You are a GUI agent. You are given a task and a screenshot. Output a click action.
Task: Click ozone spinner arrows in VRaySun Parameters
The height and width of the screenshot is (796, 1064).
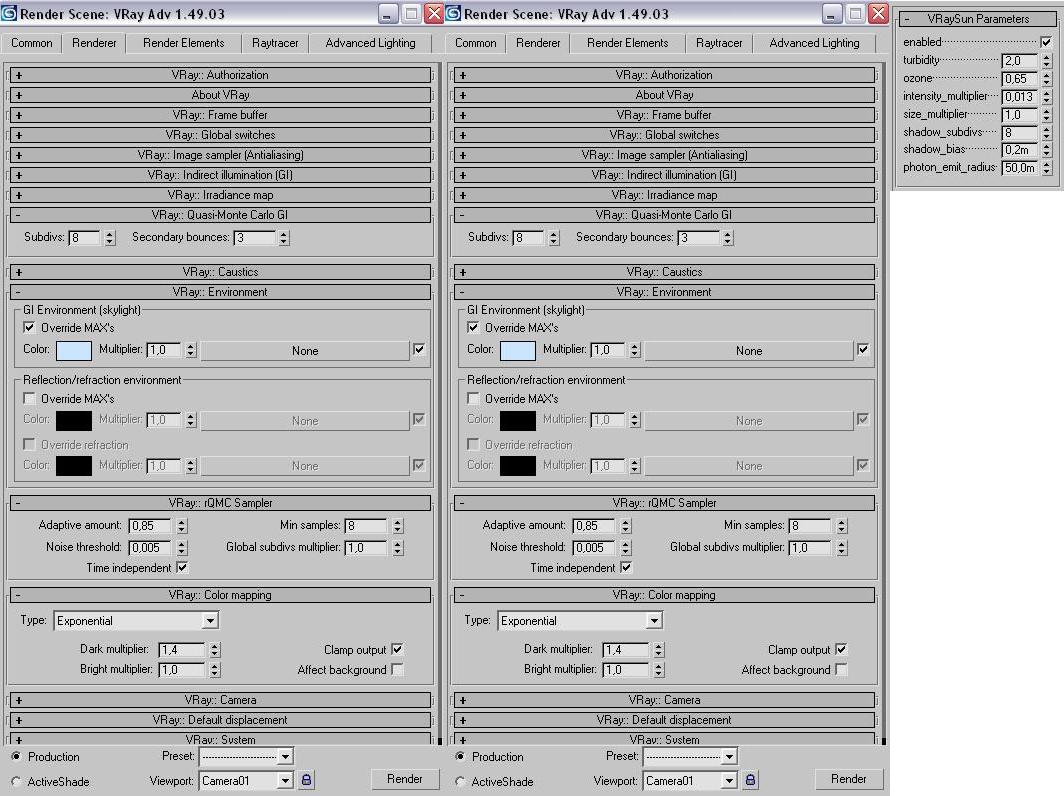[x=1046, y=79]
